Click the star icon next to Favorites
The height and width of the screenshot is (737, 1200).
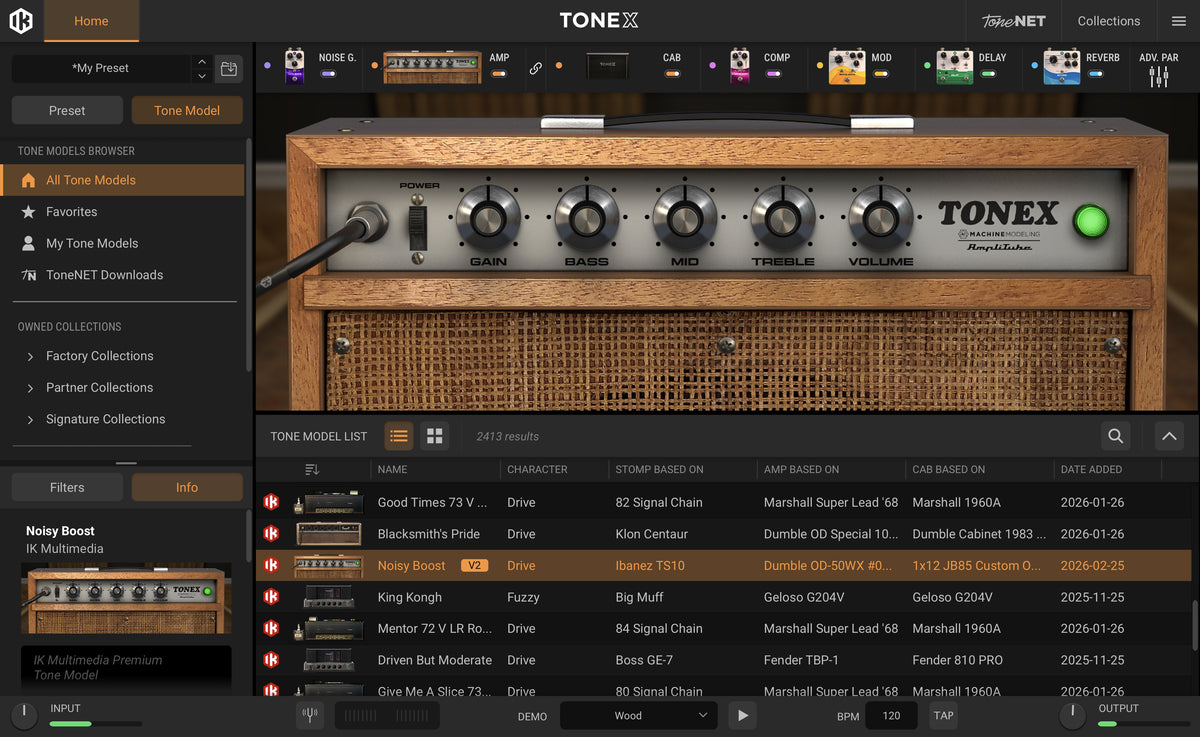(x=28, y=212)
